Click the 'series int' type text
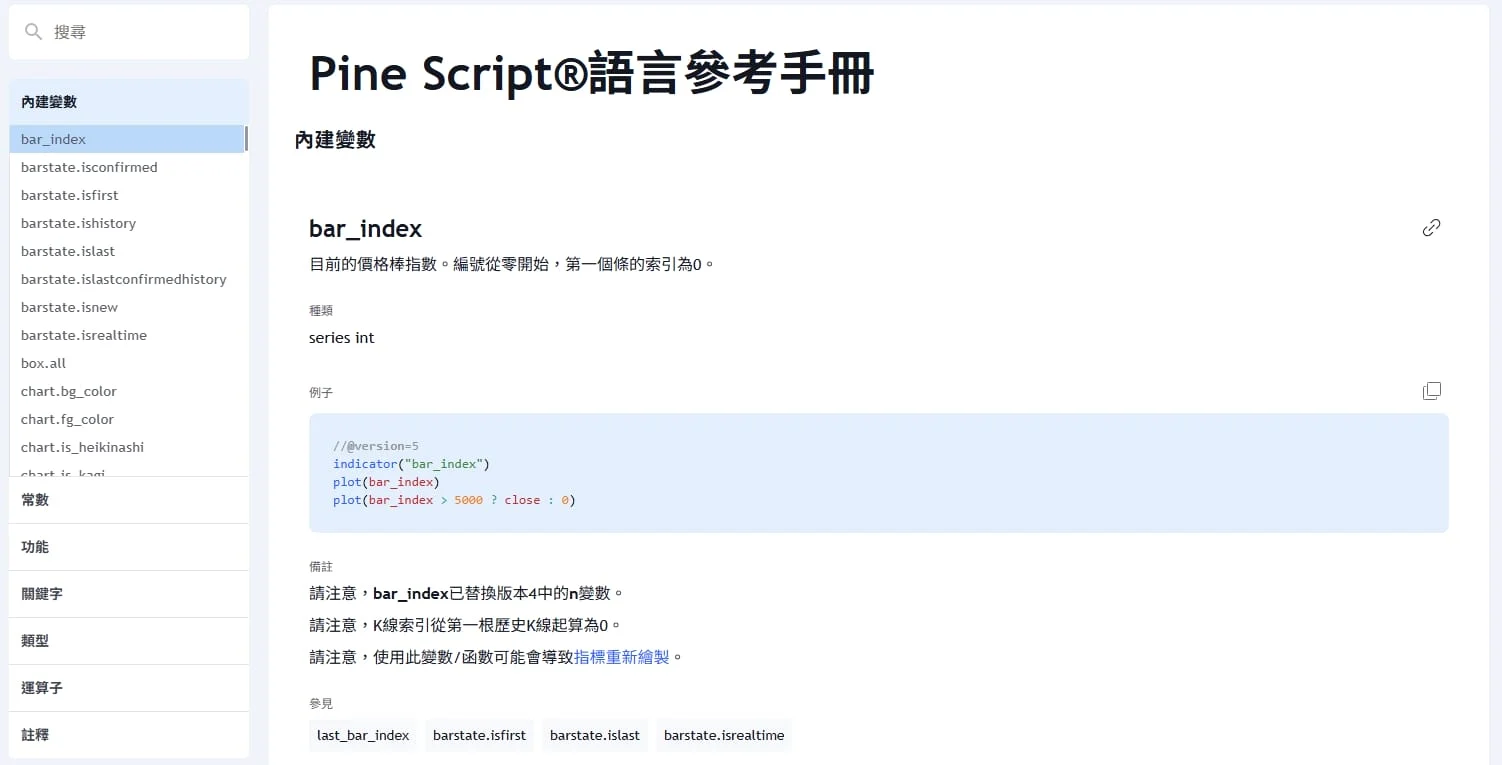1502x765 pixels. tap(342, 338)
